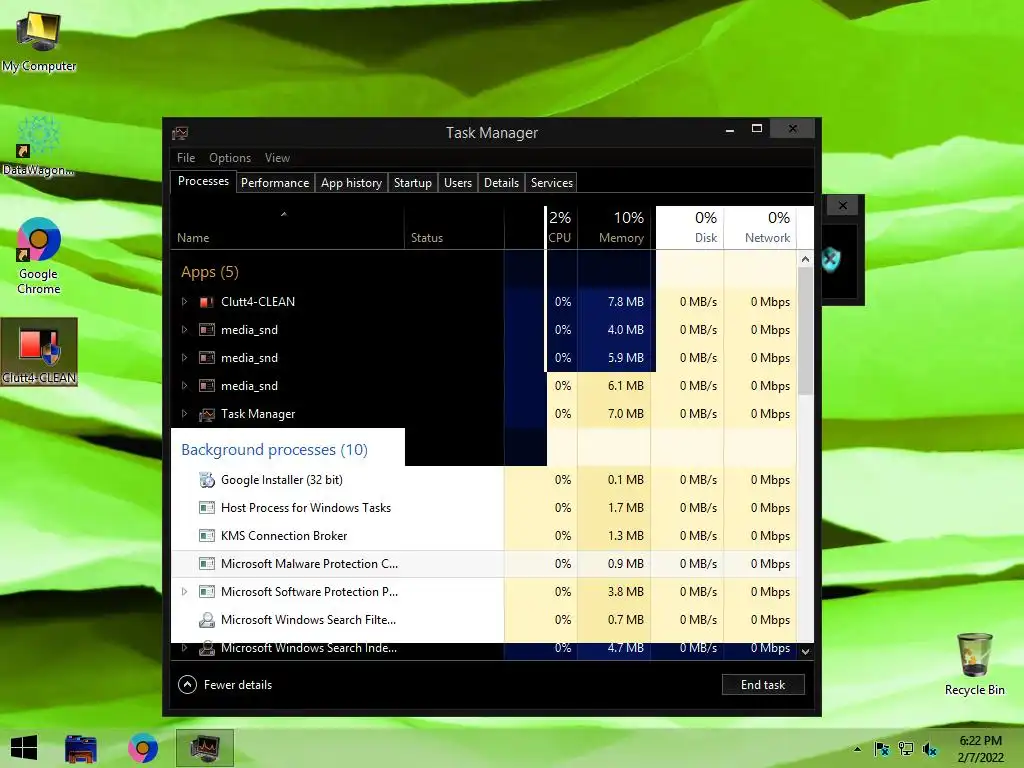Expand Microsoft Software Protection Platform row
Image resolution: width=1024 pixels, height=768 pixels.
click(184, 592)
